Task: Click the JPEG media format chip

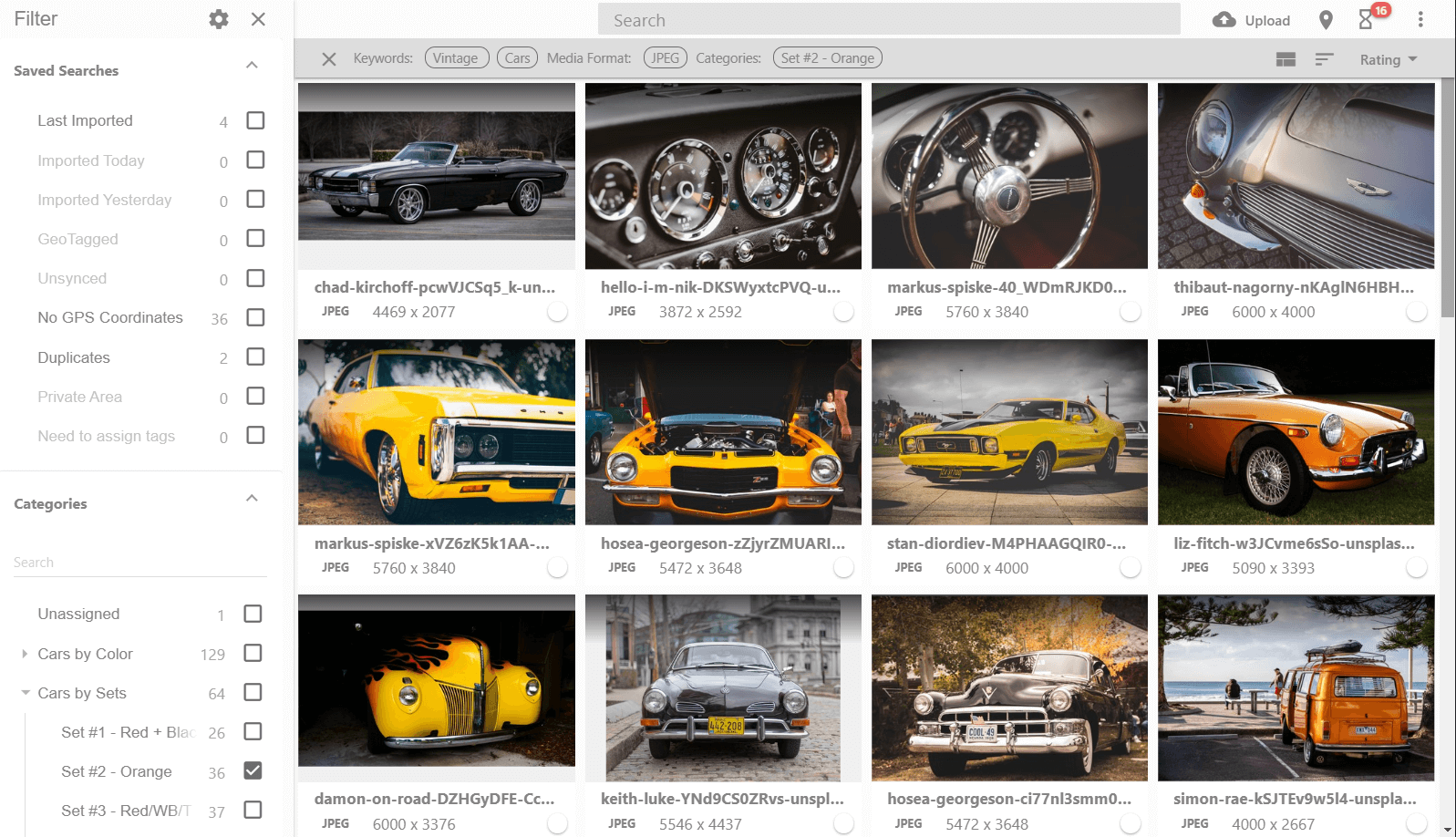Action: pyautogui.click(x=665, y=58)
